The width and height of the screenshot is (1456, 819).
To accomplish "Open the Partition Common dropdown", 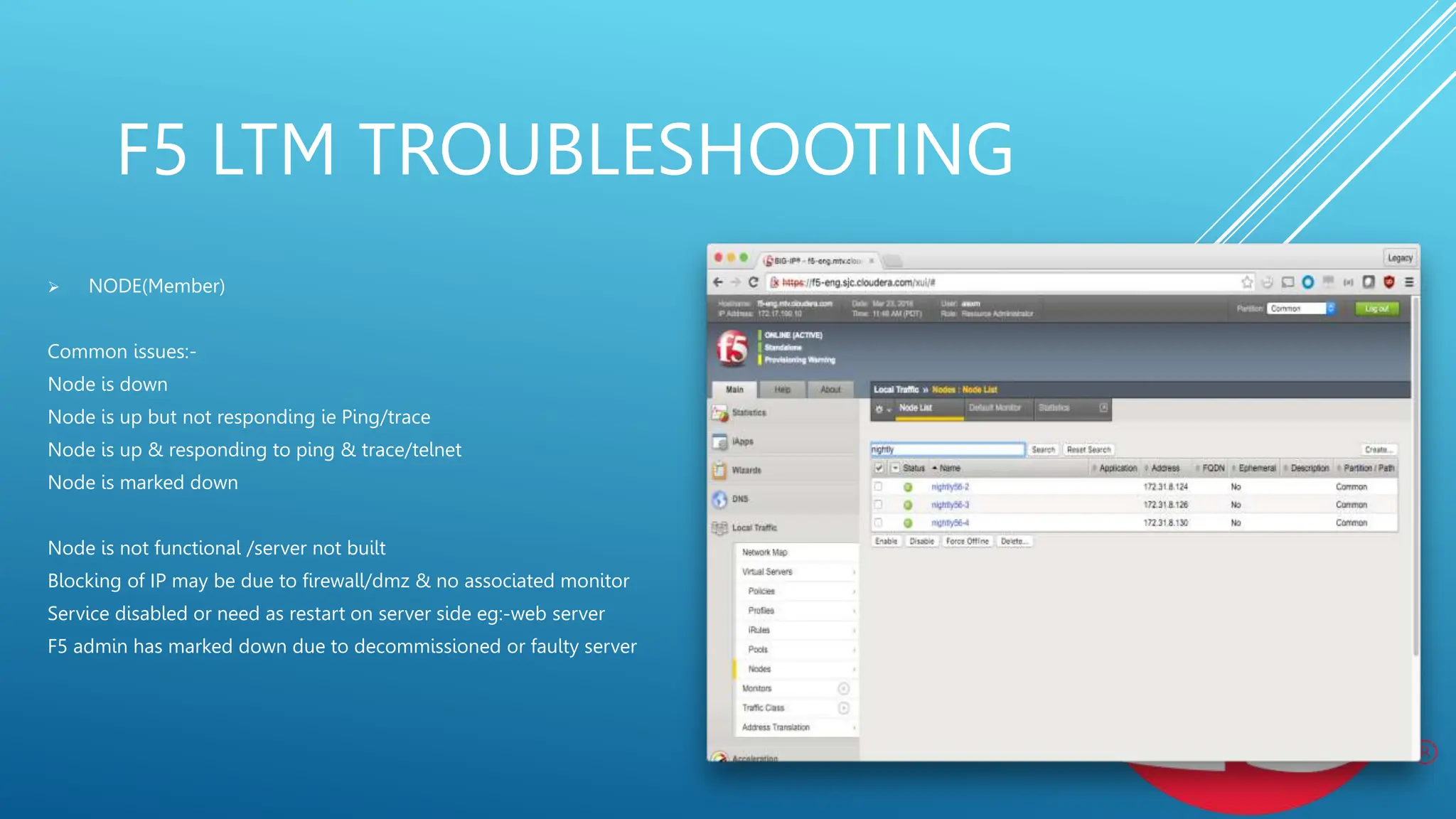I will point(1301,309).
